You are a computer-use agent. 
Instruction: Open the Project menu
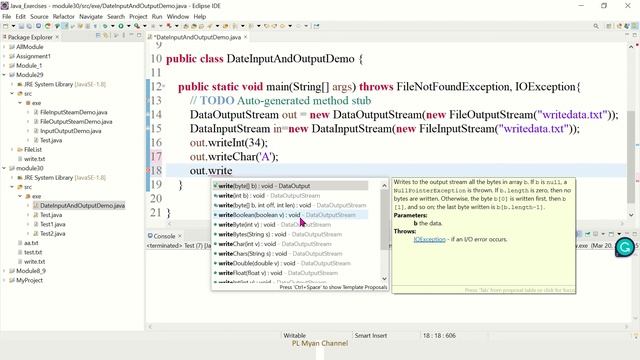[x=138, y=16]
